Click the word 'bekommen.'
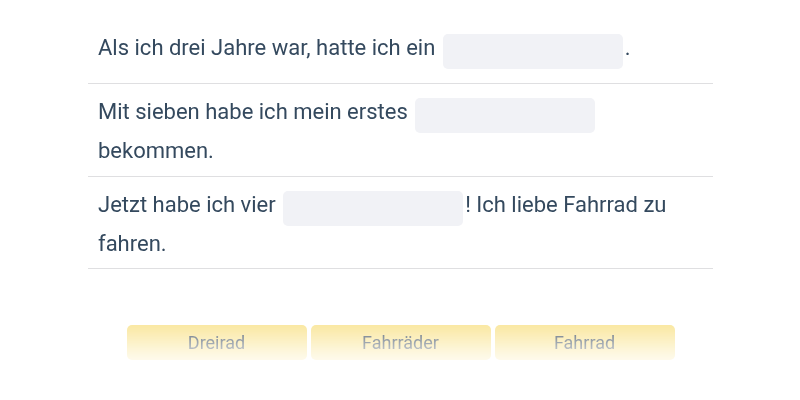 pyautogui.click(x=156, y=151)
